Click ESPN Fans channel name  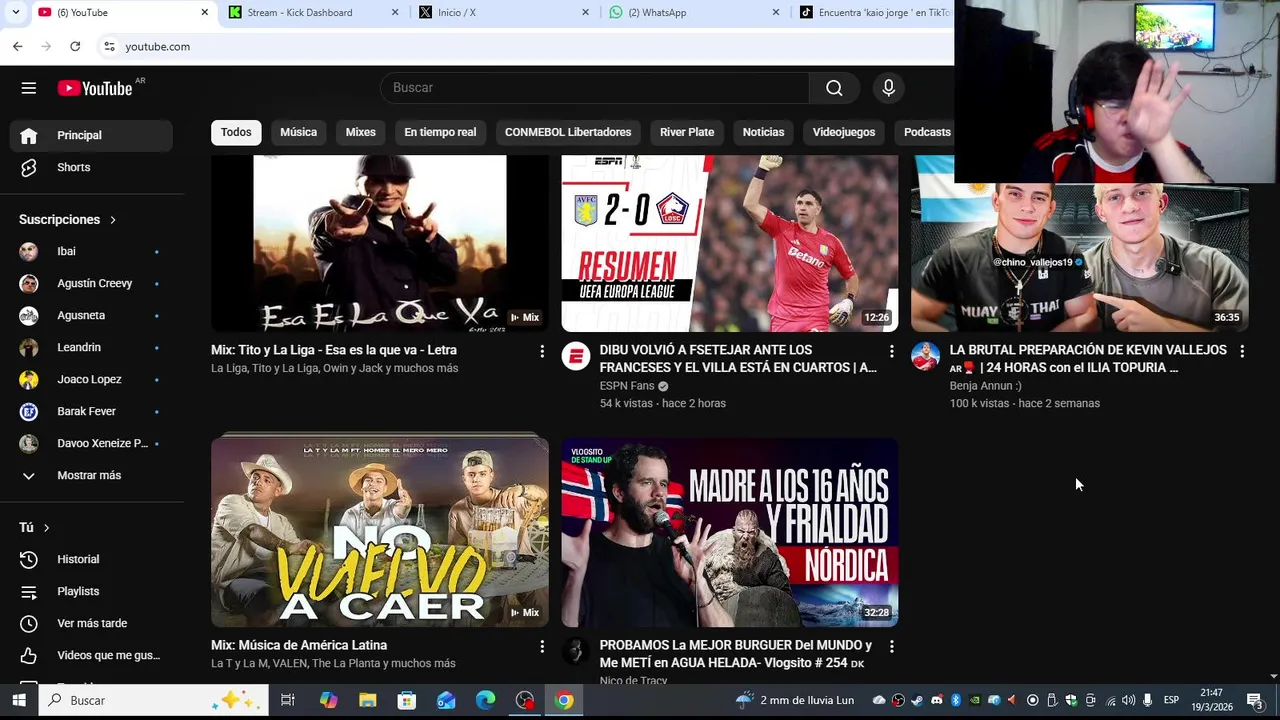[x=627, y=386]
